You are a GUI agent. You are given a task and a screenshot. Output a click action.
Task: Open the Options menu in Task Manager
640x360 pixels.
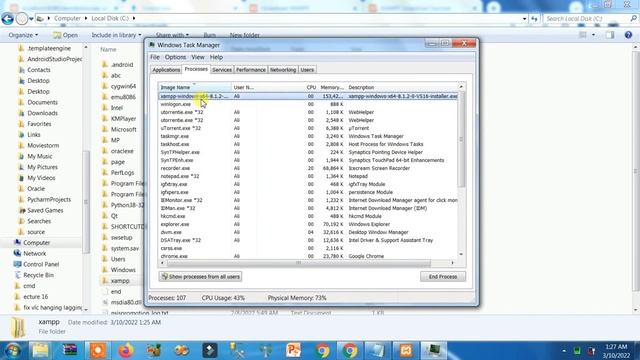(175, 57)
